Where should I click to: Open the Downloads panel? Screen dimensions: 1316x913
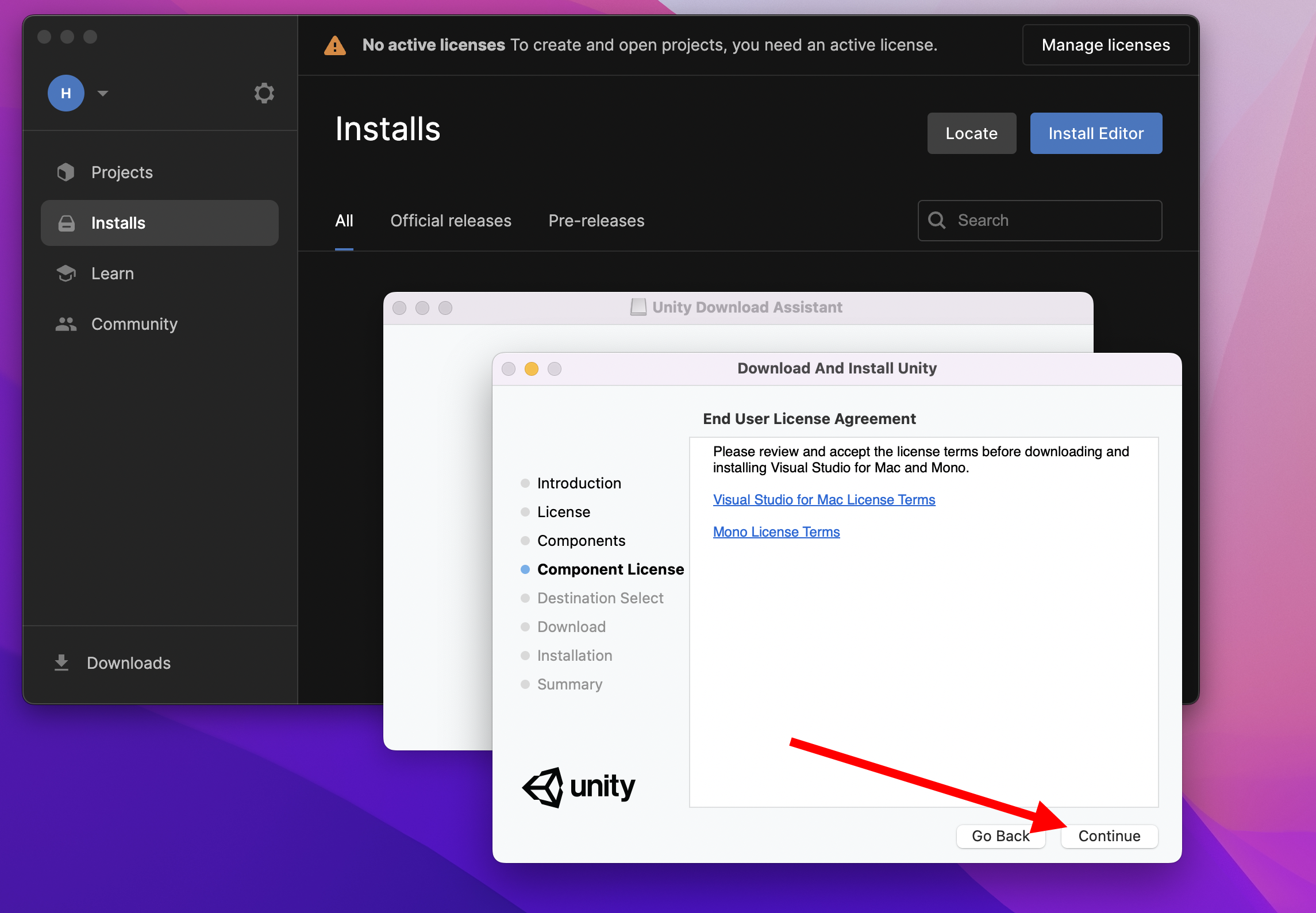(128, 663)
